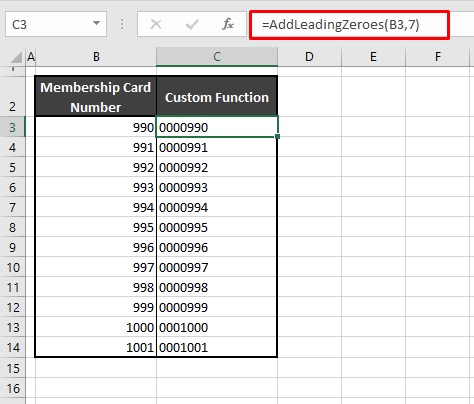Open the Insert Function fx icon

point(228,24)
